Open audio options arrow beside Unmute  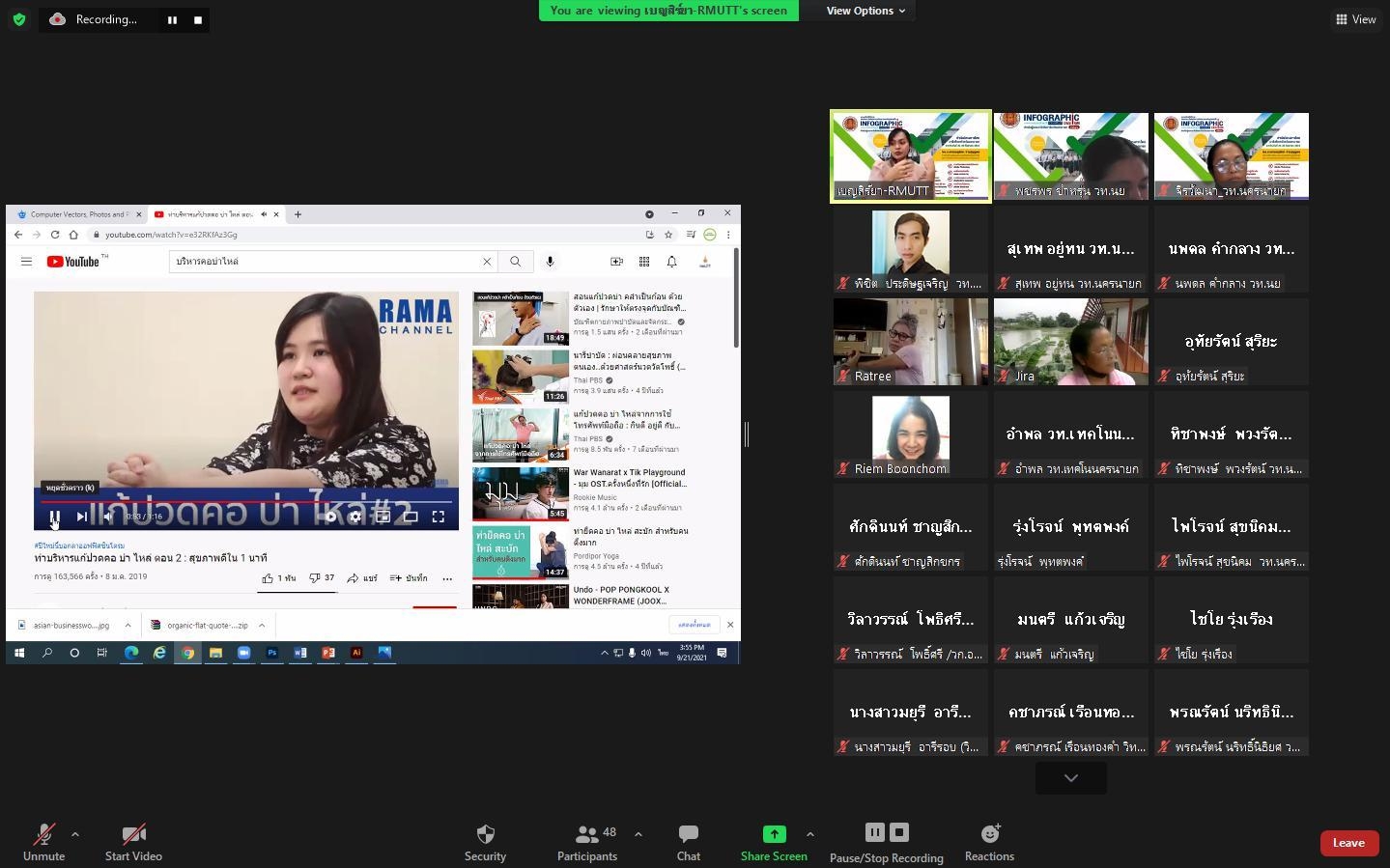pyautogui.click(x=75, y=834)
